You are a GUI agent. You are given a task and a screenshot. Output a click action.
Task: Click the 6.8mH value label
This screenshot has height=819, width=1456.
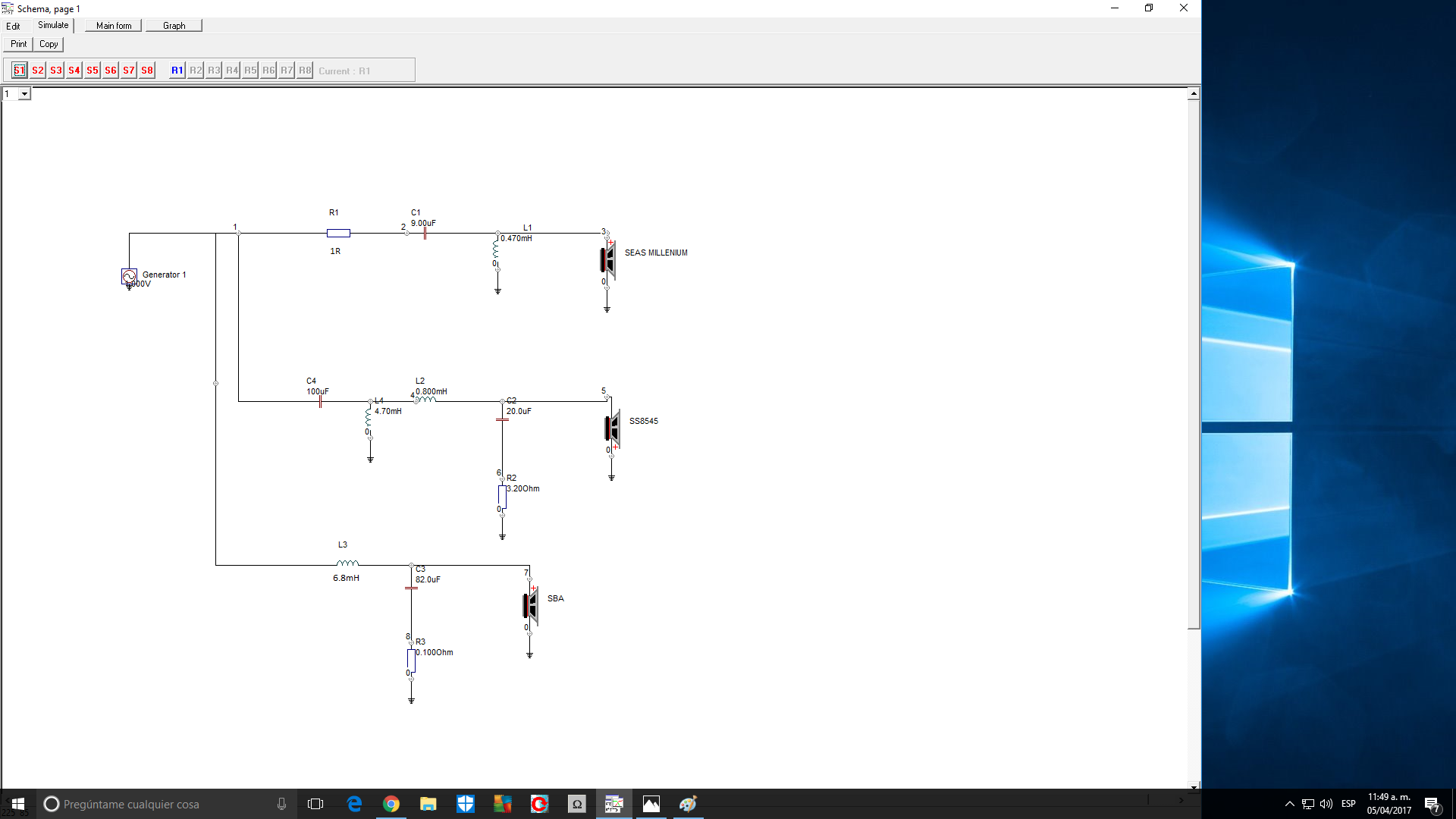pos(347,578)
